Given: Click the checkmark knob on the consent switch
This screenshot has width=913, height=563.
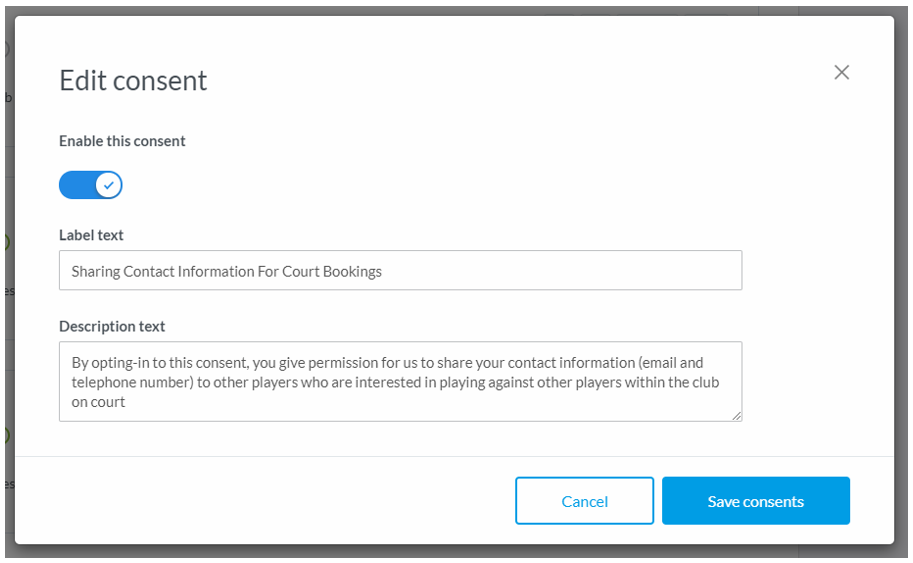Looking at the screenshot, I should pos(109,185).
